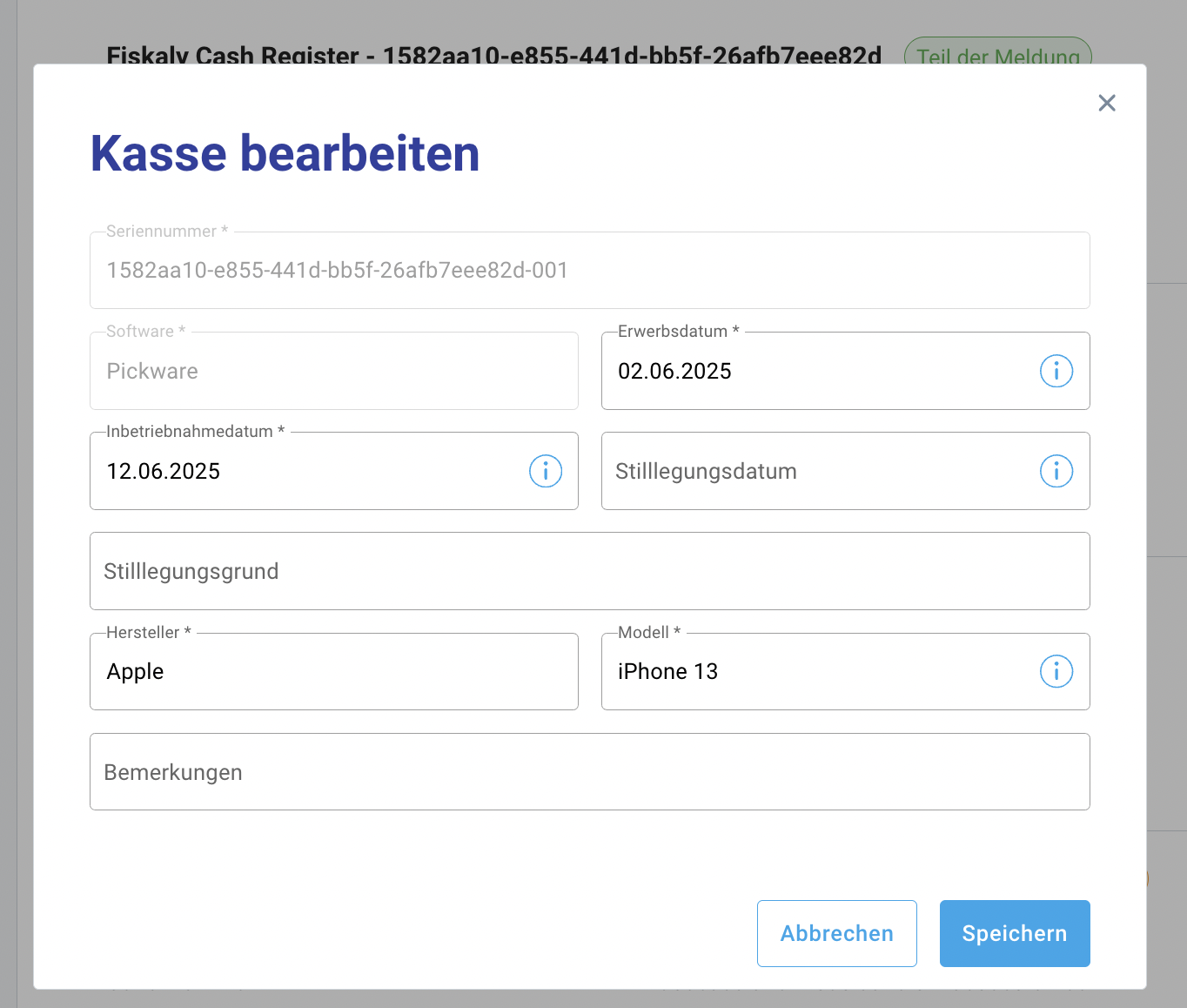The width and height of the screenshot is (1187, 1008).
Task: Click the dimmed backdrop left of the dialog
Action: coord(16,522)
